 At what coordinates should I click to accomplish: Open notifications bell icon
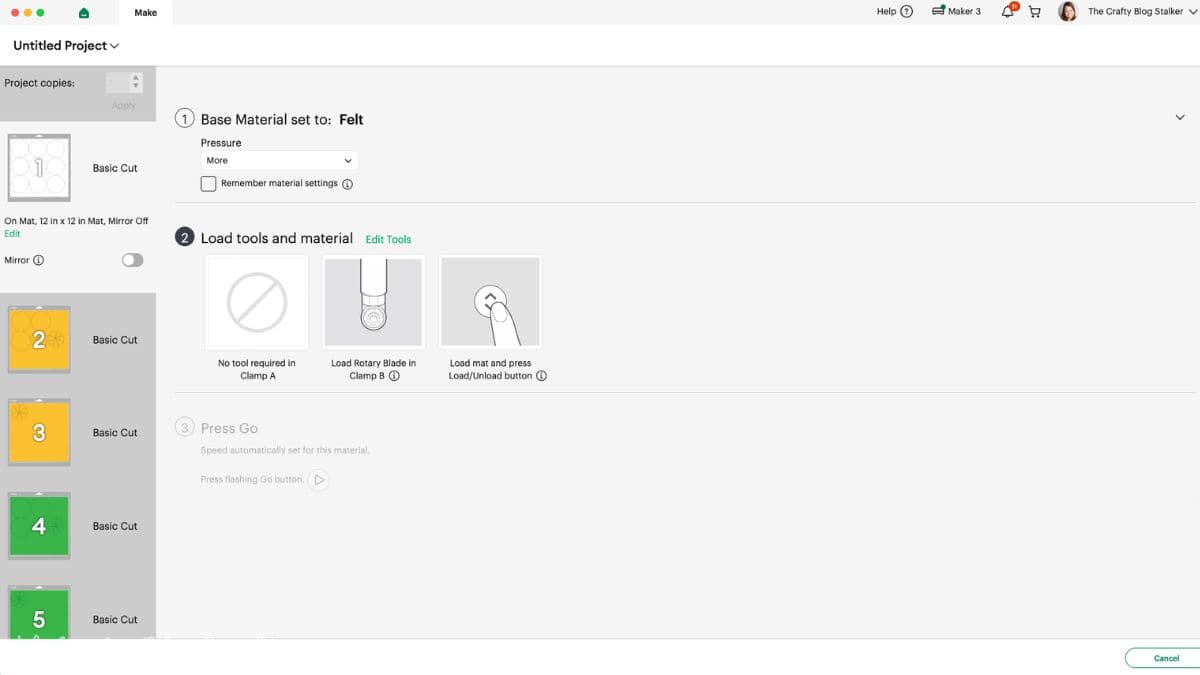pos(1009,11)
